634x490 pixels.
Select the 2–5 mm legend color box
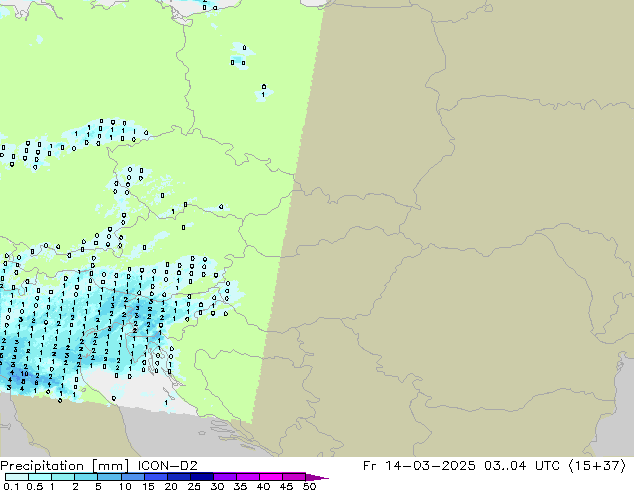pyautogui.click(x=86, y=477)
